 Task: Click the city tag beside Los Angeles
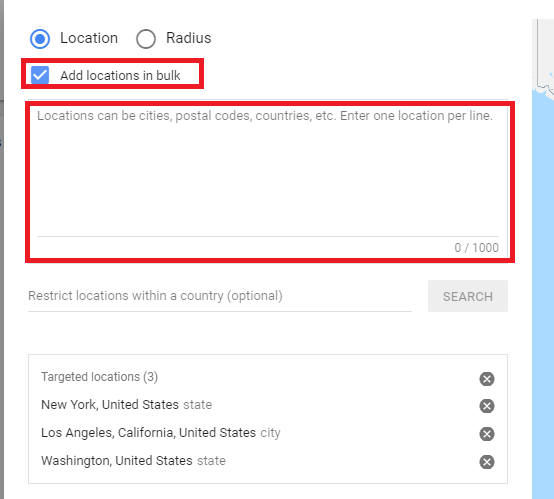click(x=270, y=433)
